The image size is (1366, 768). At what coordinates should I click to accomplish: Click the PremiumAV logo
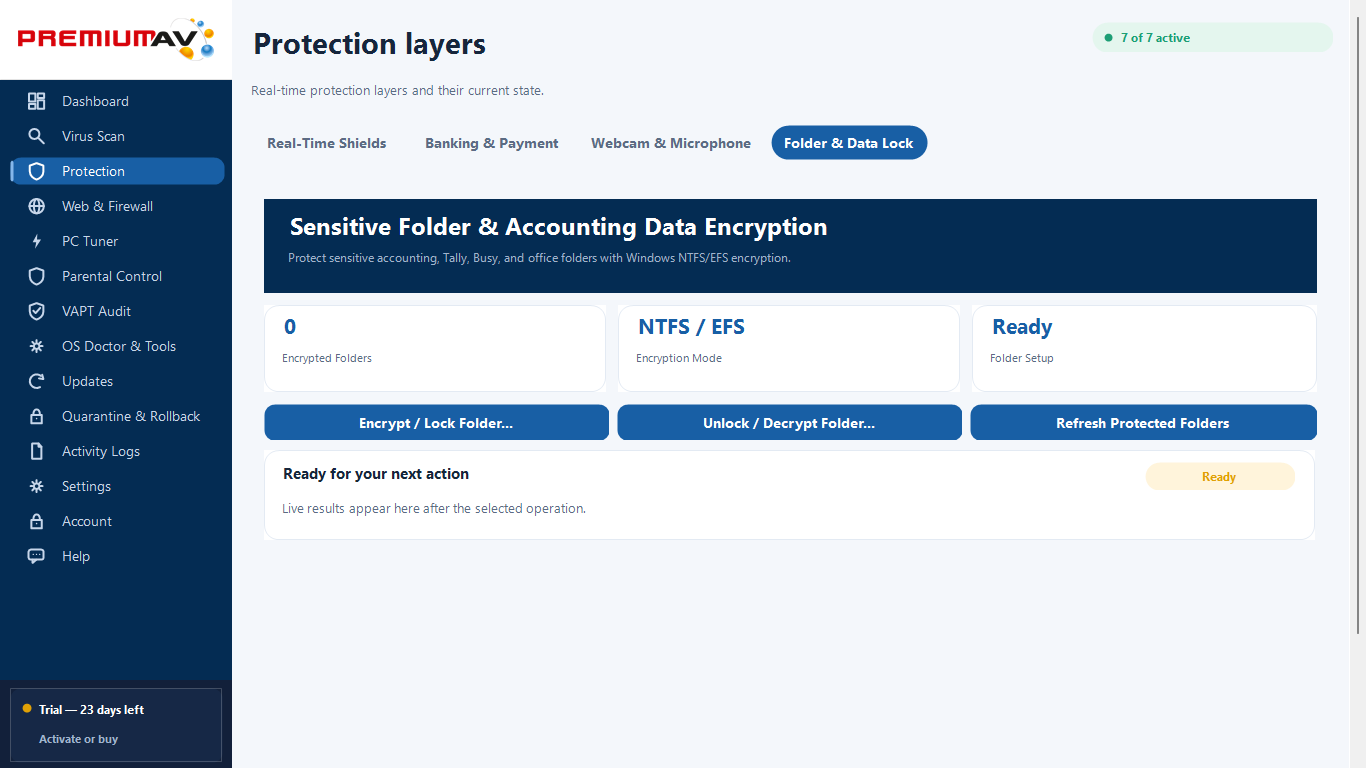click(116, 39)
